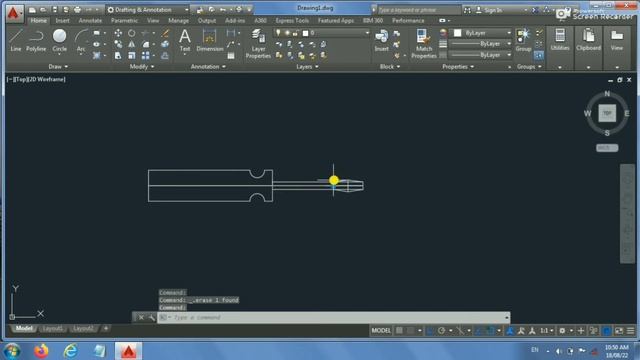Image resolution: width=640 pixels, height=360 pixels.
Task: Open the ByLayer lineweight dropdown
Action: (480, 44)
